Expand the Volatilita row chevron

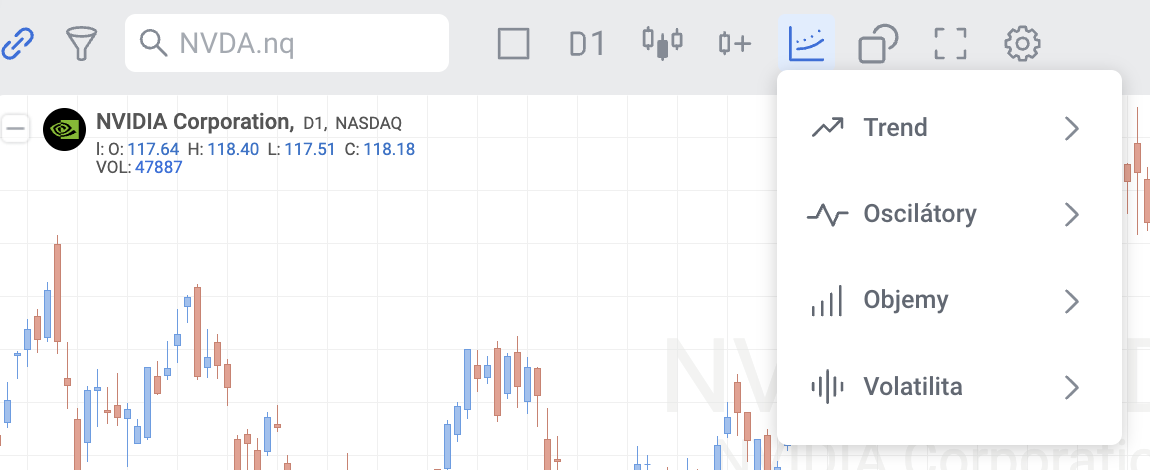point(1072,387)
